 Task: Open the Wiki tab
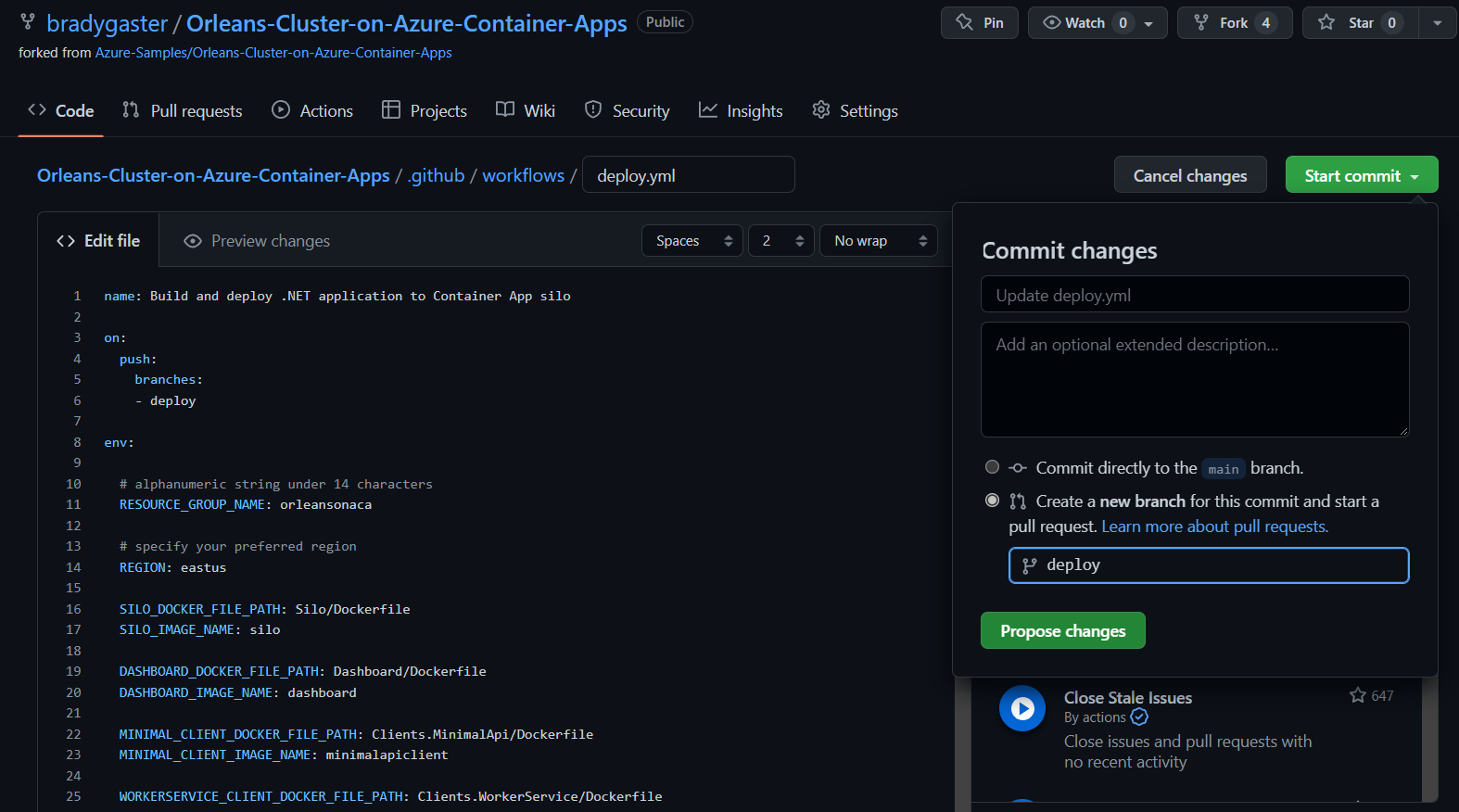pyautogui.click(x=526, y=110)
